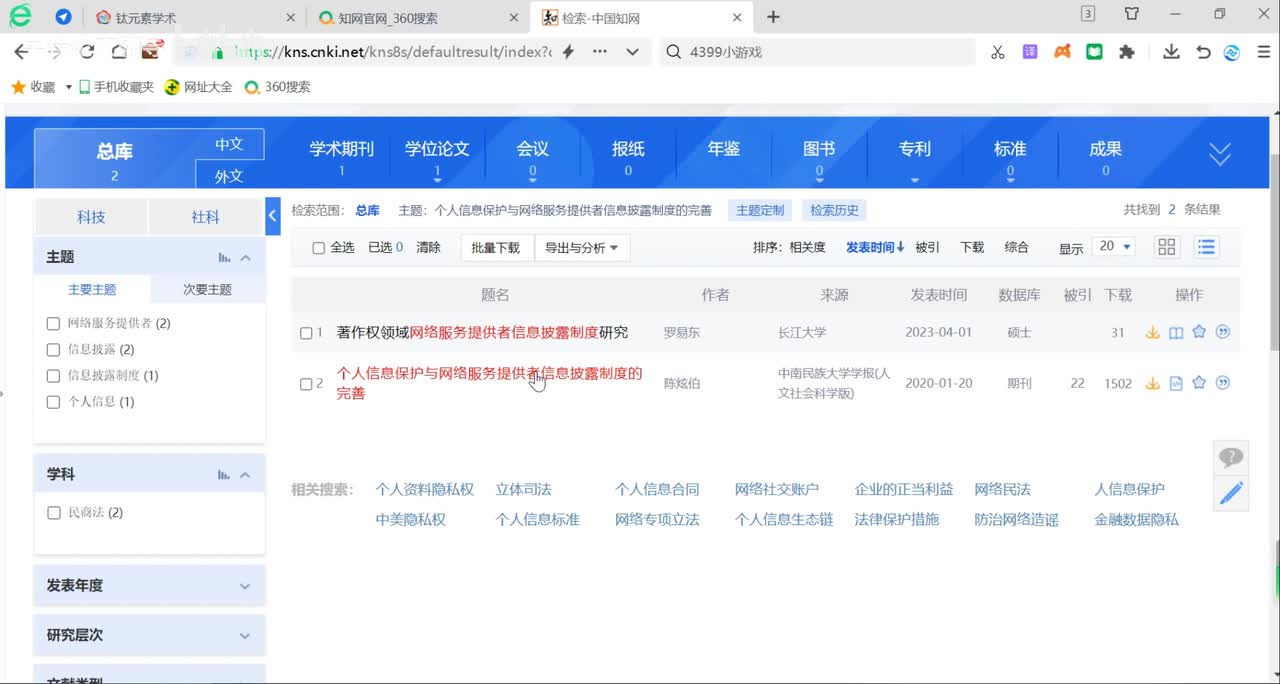
Task: Open the 次要主题 tab
Action: pos(207,289)
